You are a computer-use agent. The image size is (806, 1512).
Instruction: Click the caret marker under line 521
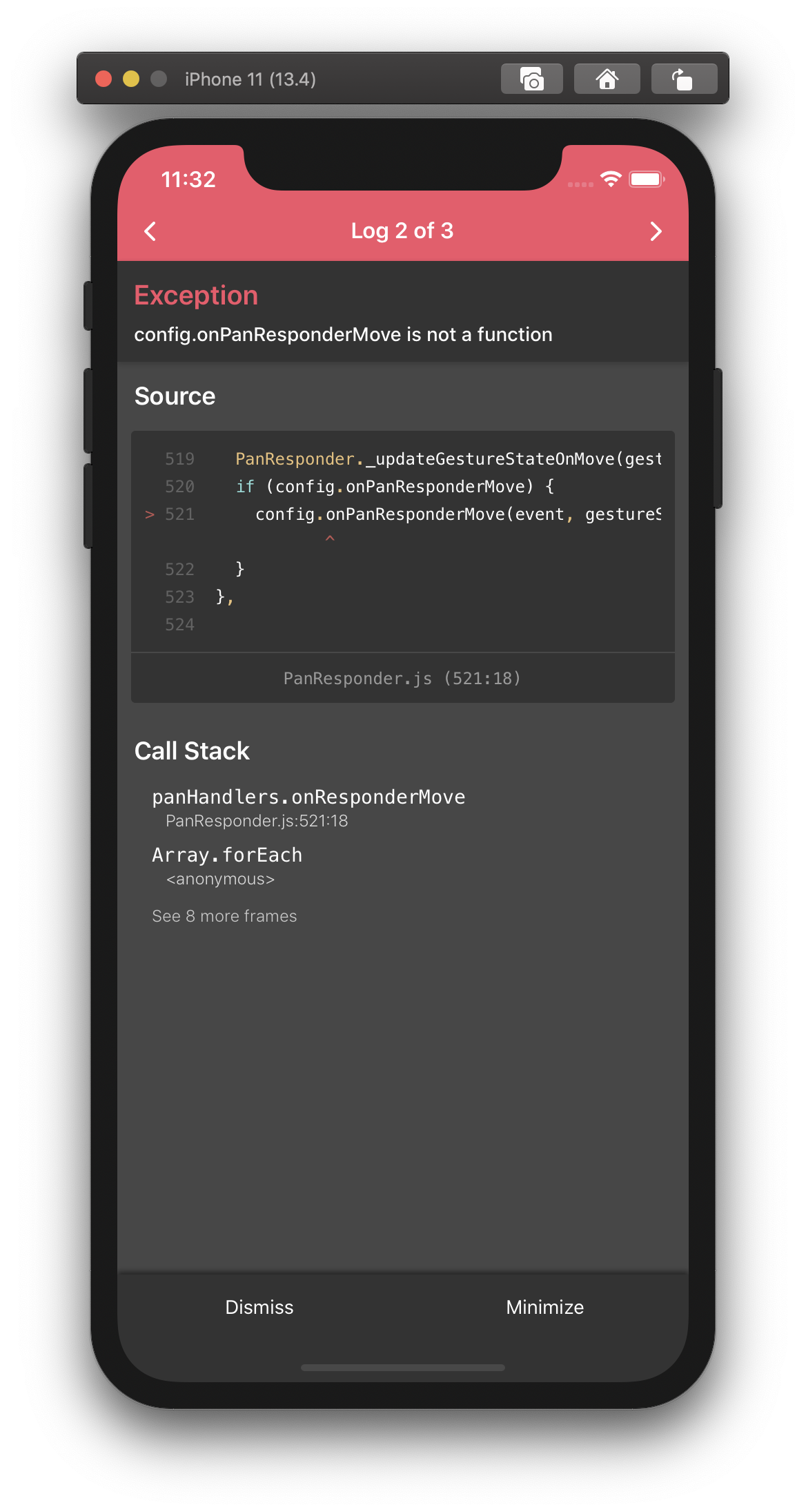330,539
